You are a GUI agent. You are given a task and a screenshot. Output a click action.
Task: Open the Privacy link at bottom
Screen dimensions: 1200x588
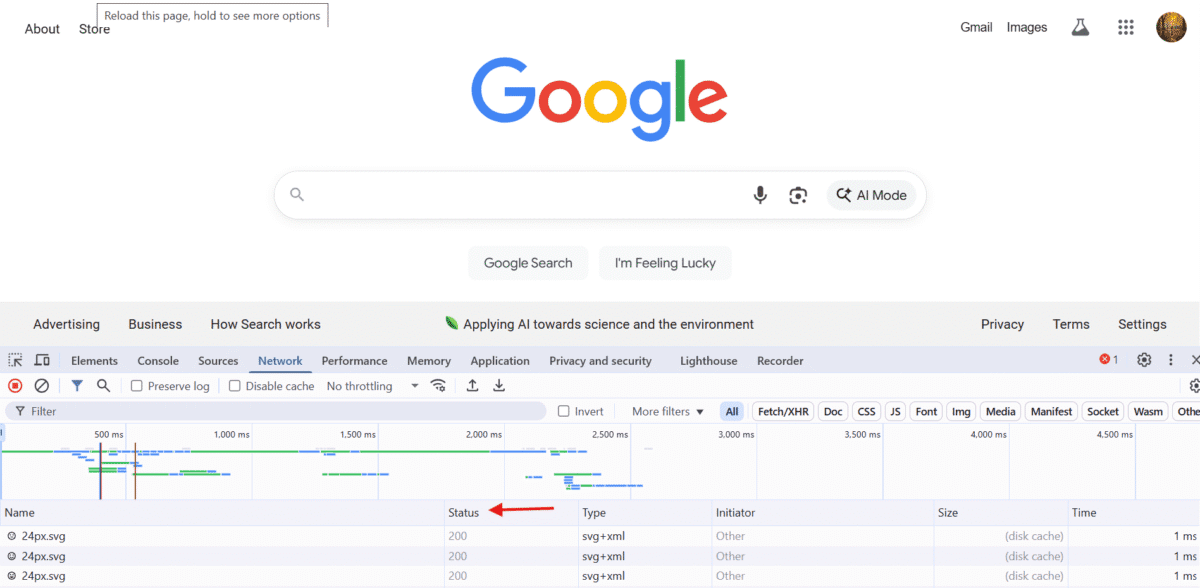point(1002,324)
